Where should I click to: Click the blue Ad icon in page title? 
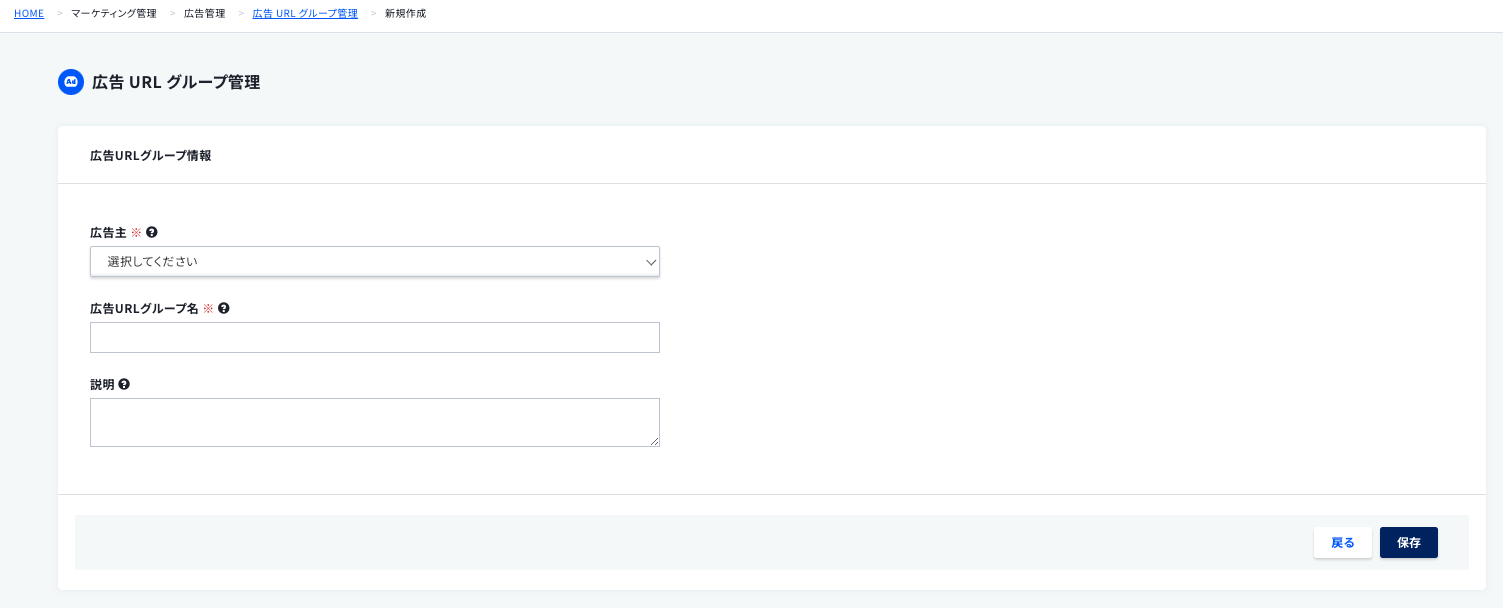click(x=71, y=82)
